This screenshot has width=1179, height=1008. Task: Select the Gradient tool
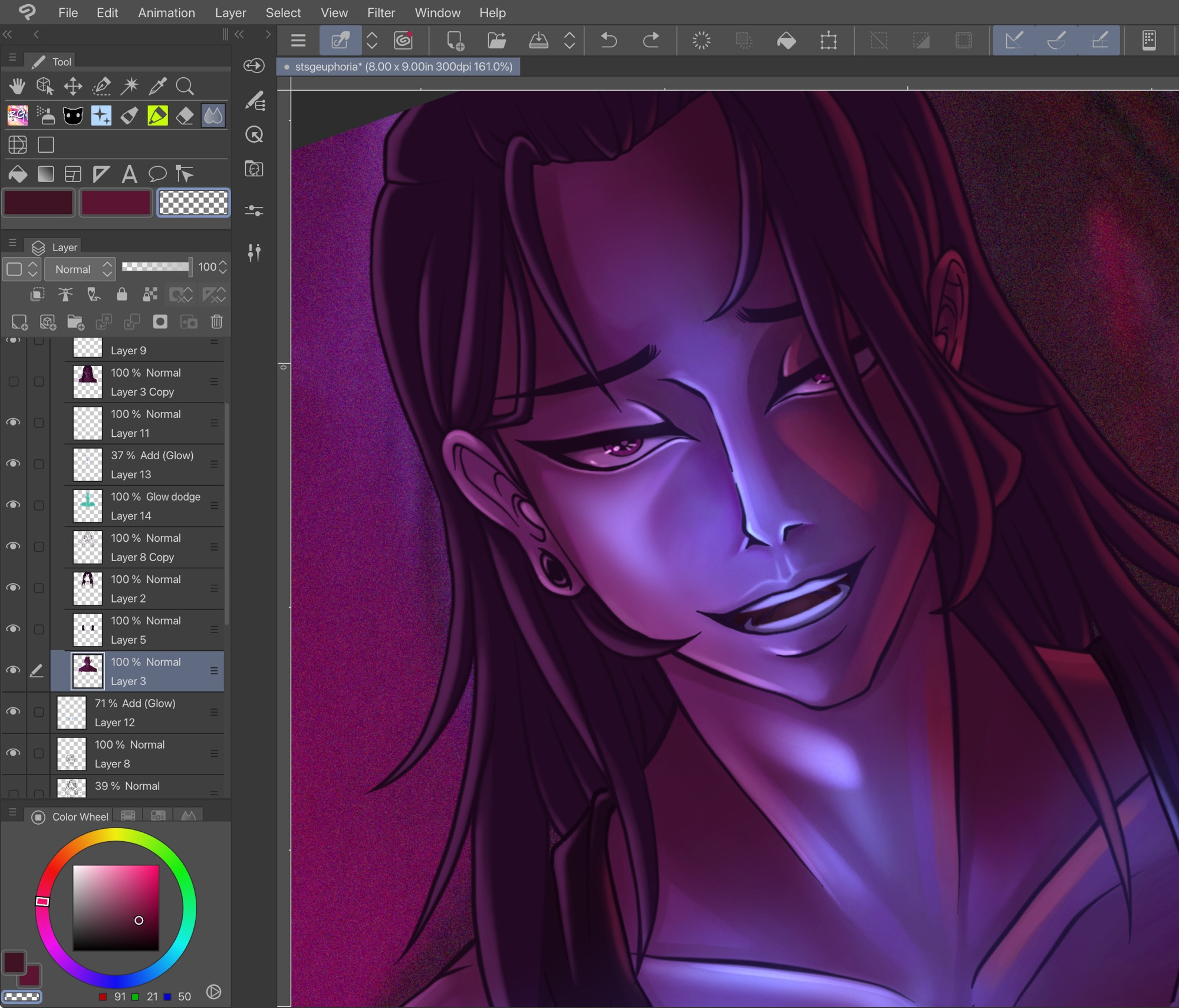pyautogui.click(x=45, y=174)
